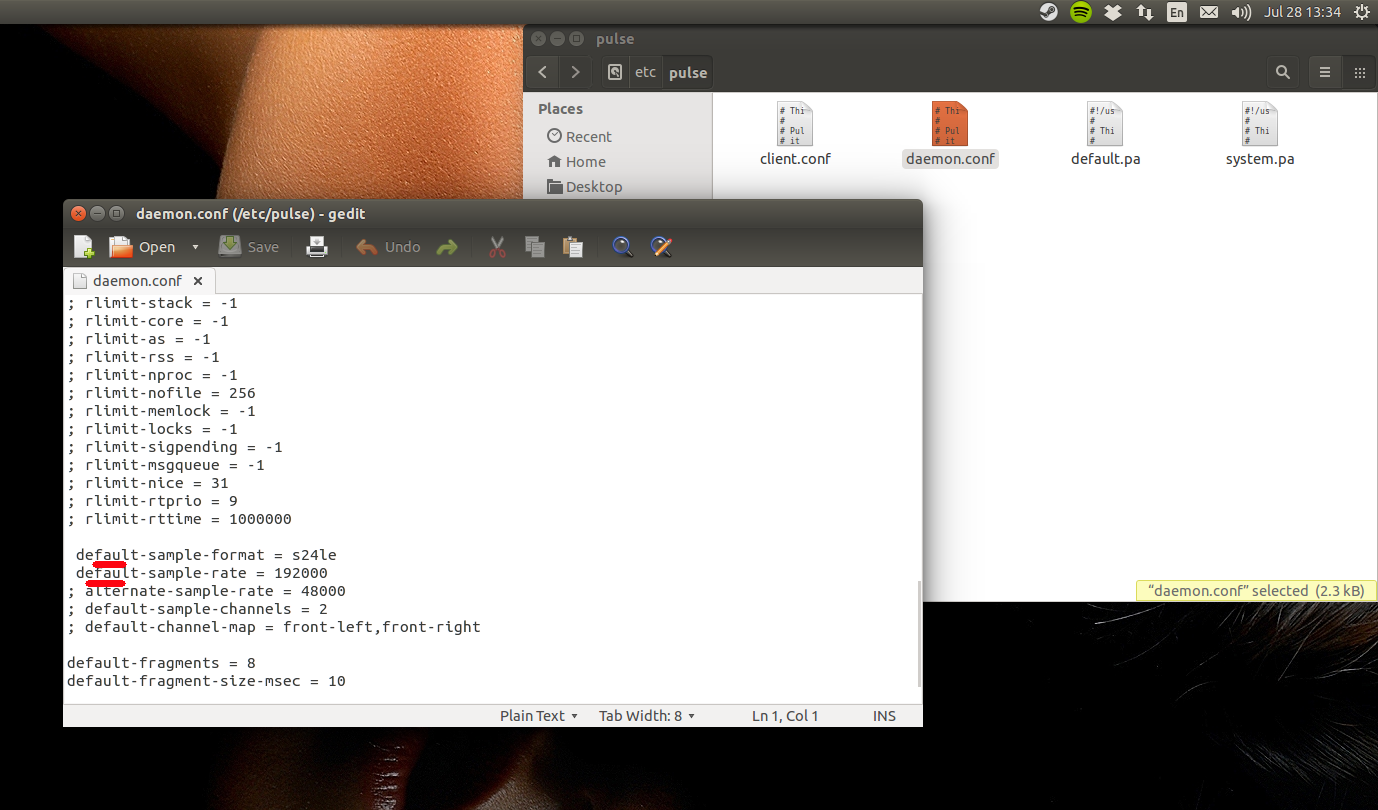
Task: Expand the recent files arrow beside Open
Action: (195, 247)
